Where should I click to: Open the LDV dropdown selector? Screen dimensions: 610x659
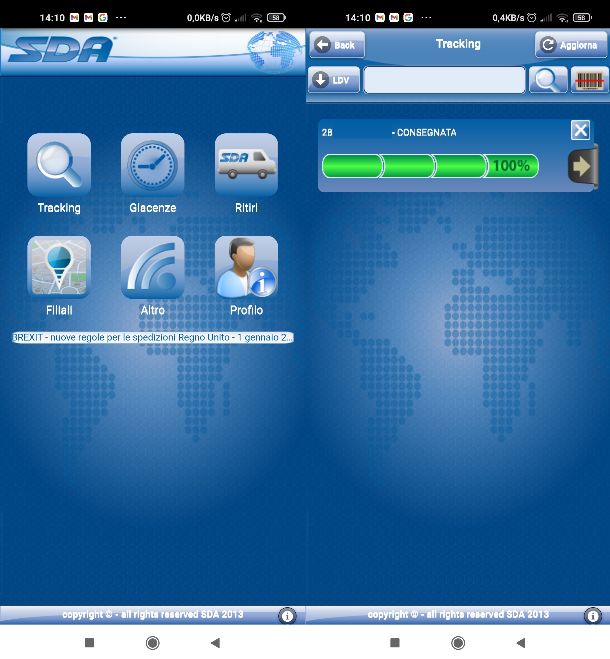tap(334, 79)
